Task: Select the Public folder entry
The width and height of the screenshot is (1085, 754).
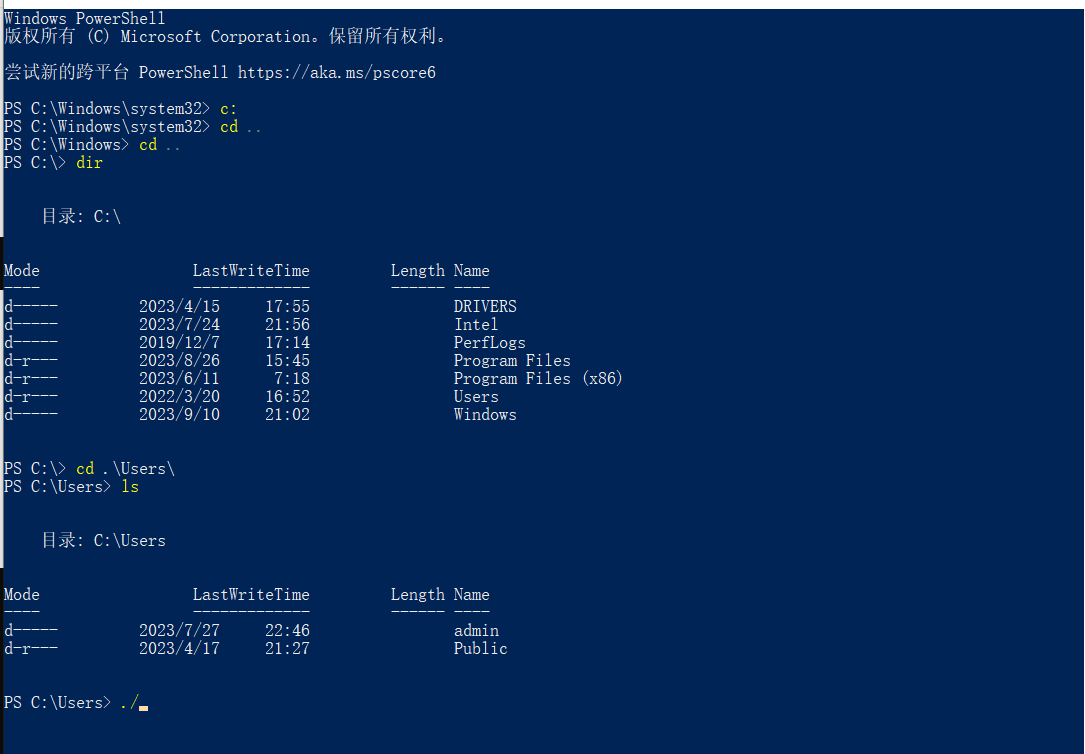Action: [x=481, y=649]
